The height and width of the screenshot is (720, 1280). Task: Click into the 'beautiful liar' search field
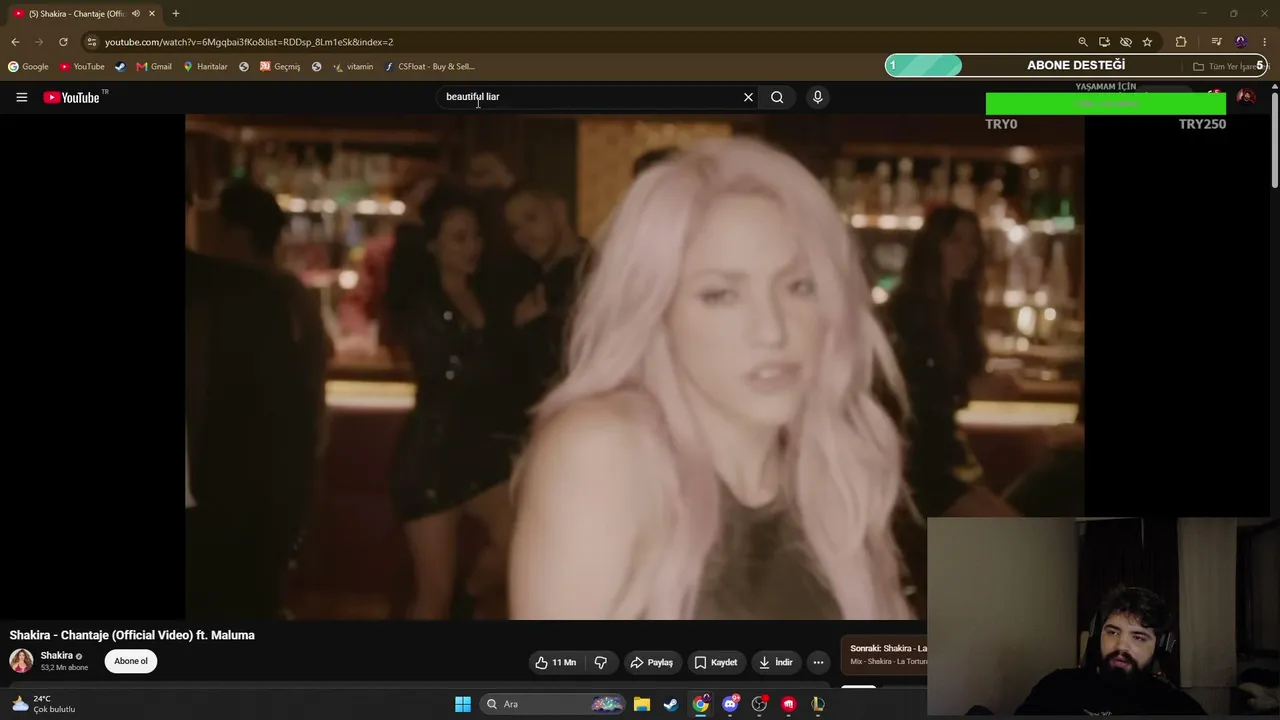tap(590, 97)
